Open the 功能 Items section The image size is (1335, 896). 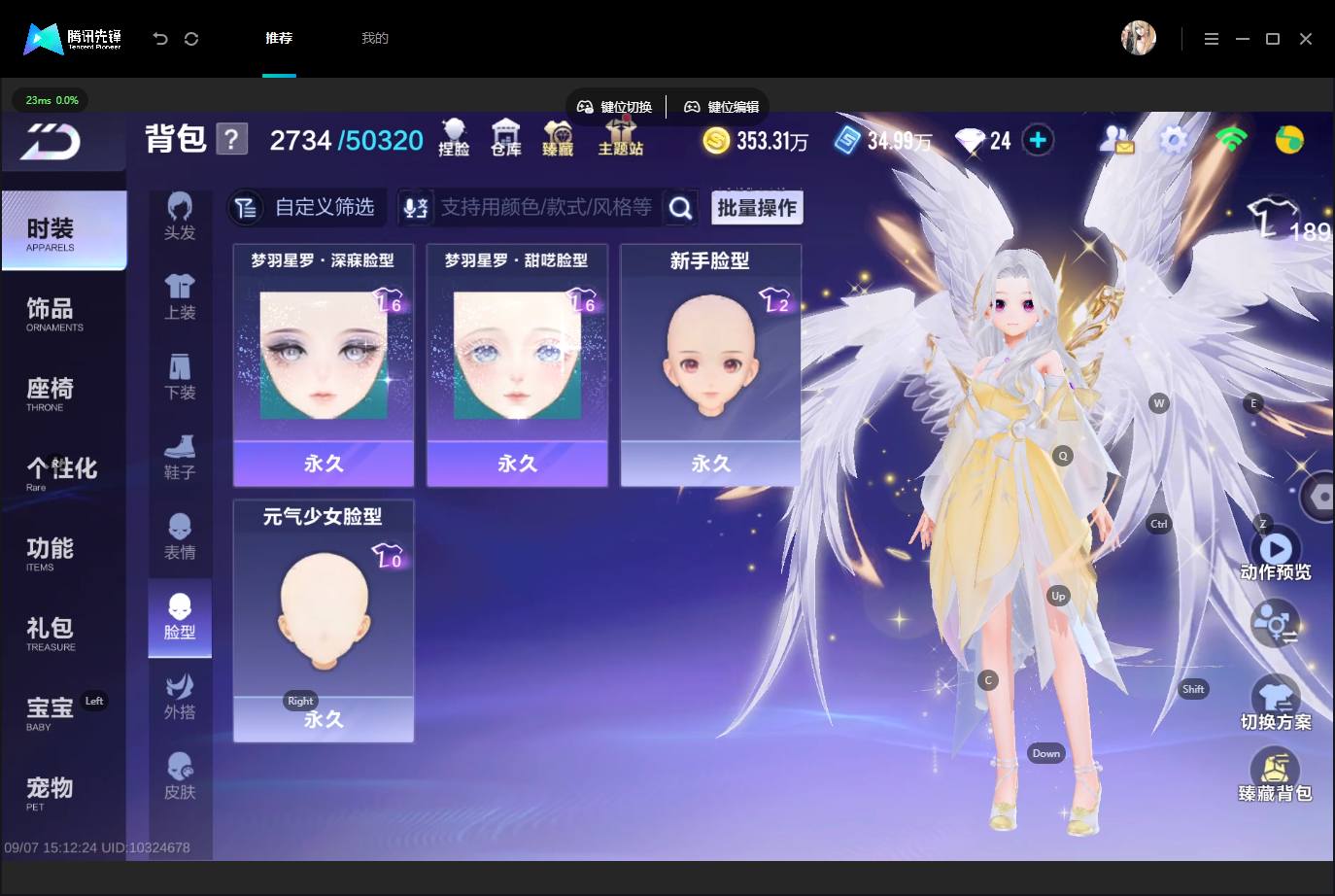[63, 553]
